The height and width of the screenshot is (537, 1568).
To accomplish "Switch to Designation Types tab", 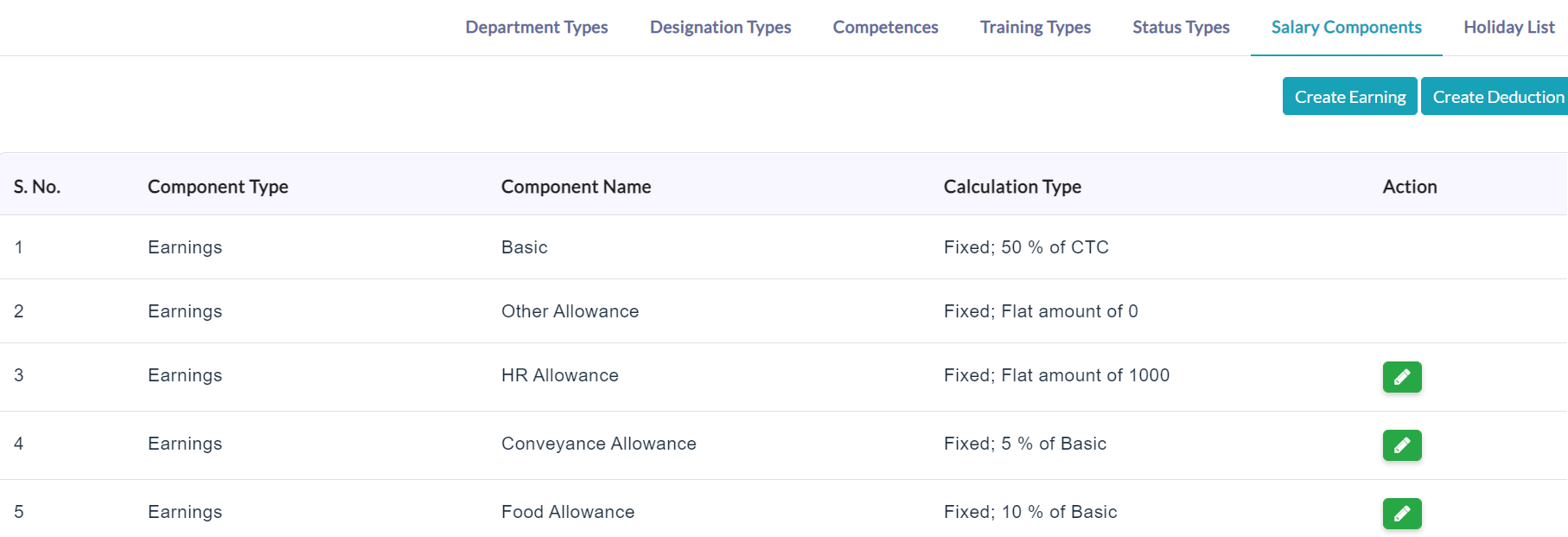I will click(721, 28).
